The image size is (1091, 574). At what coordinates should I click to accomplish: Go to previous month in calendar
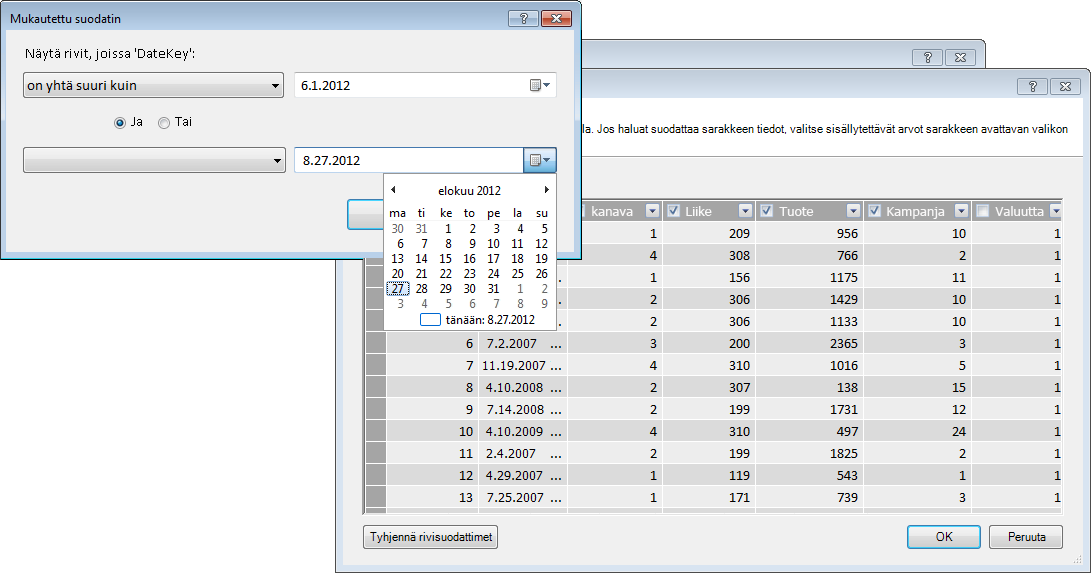pyautogui.click(x=393, y=190)
